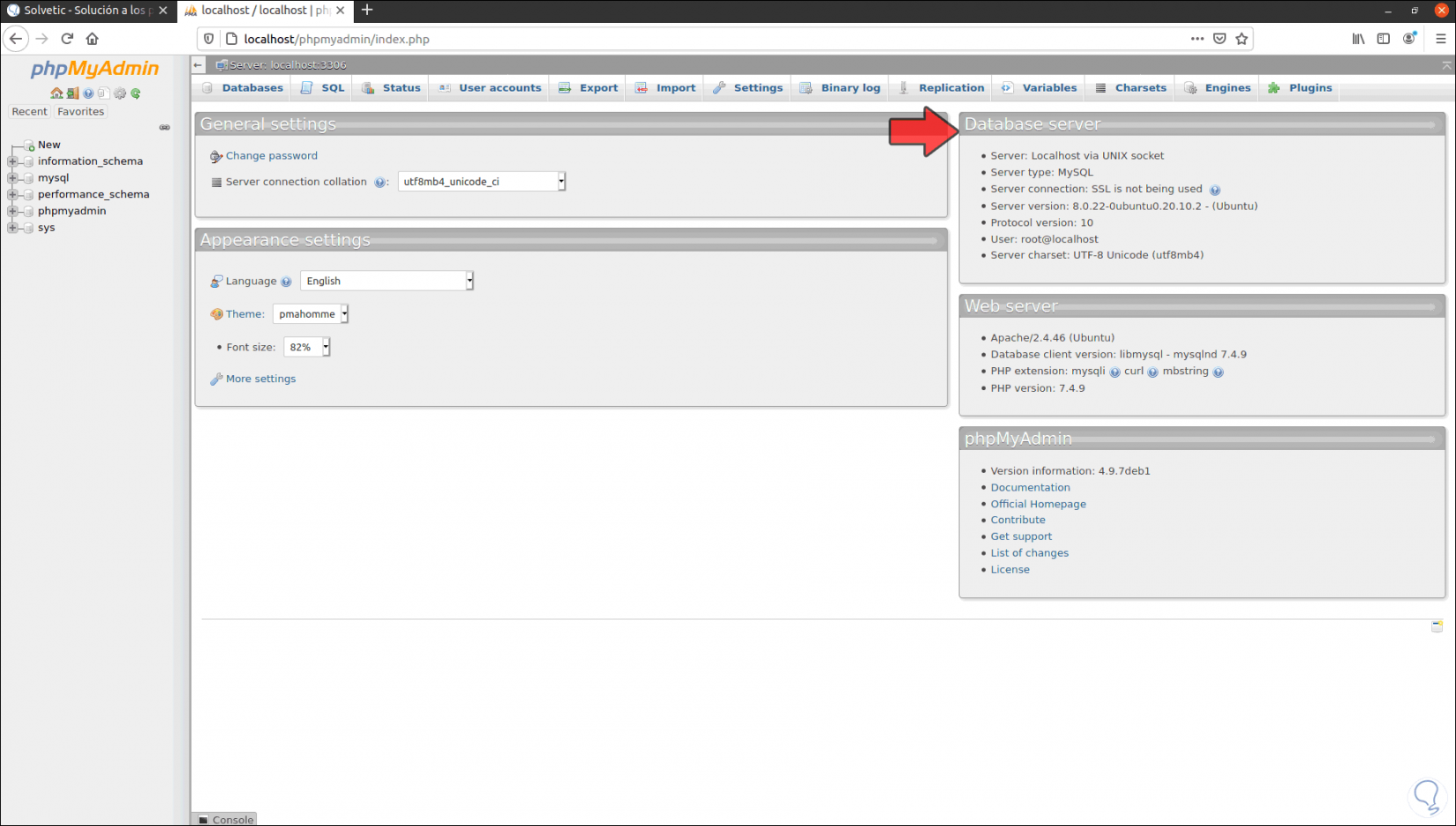
Task: Open page actions three-dots menu in address bar
Action: pos(1197,39)
